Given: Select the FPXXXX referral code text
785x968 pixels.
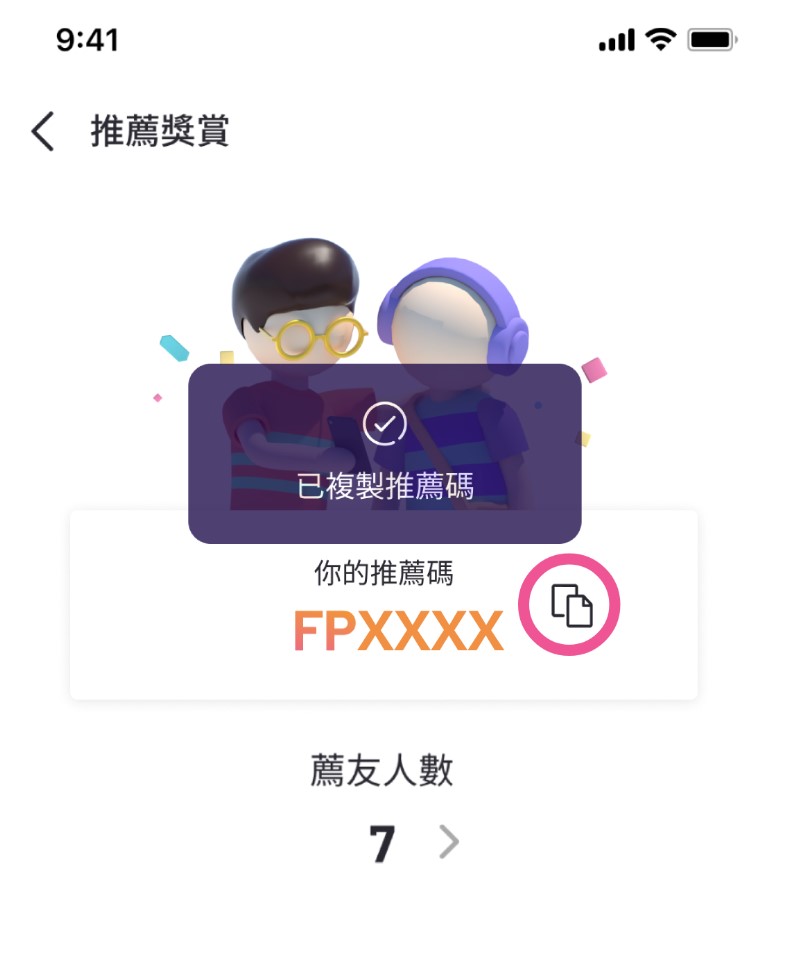Looking at the screenshot, I should [x=398, y=630].
